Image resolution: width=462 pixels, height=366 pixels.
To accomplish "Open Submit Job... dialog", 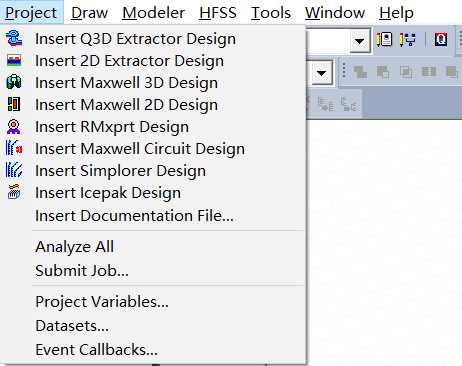I will point(153,270).
